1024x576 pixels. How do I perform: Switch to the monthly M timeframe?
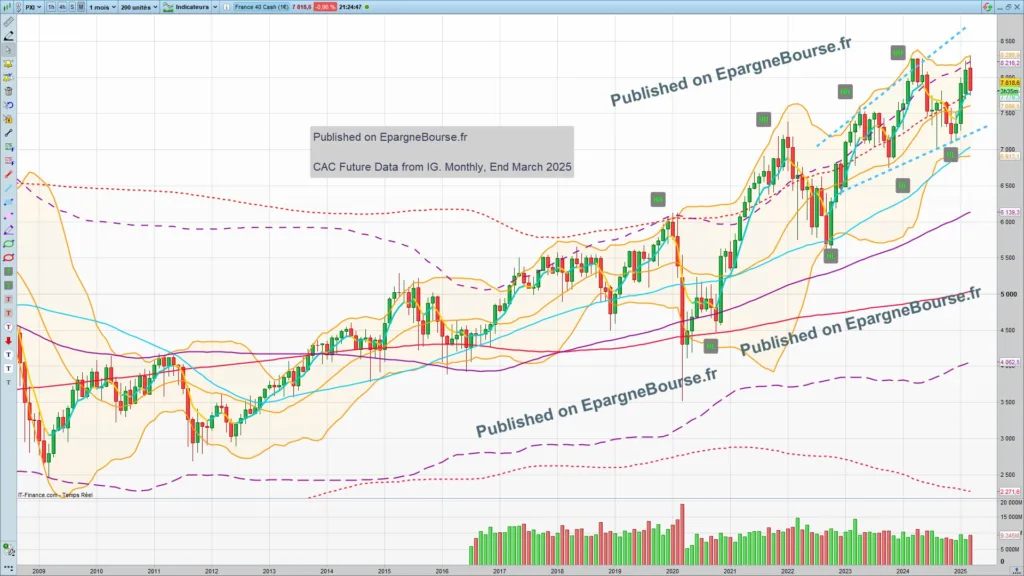81,7
